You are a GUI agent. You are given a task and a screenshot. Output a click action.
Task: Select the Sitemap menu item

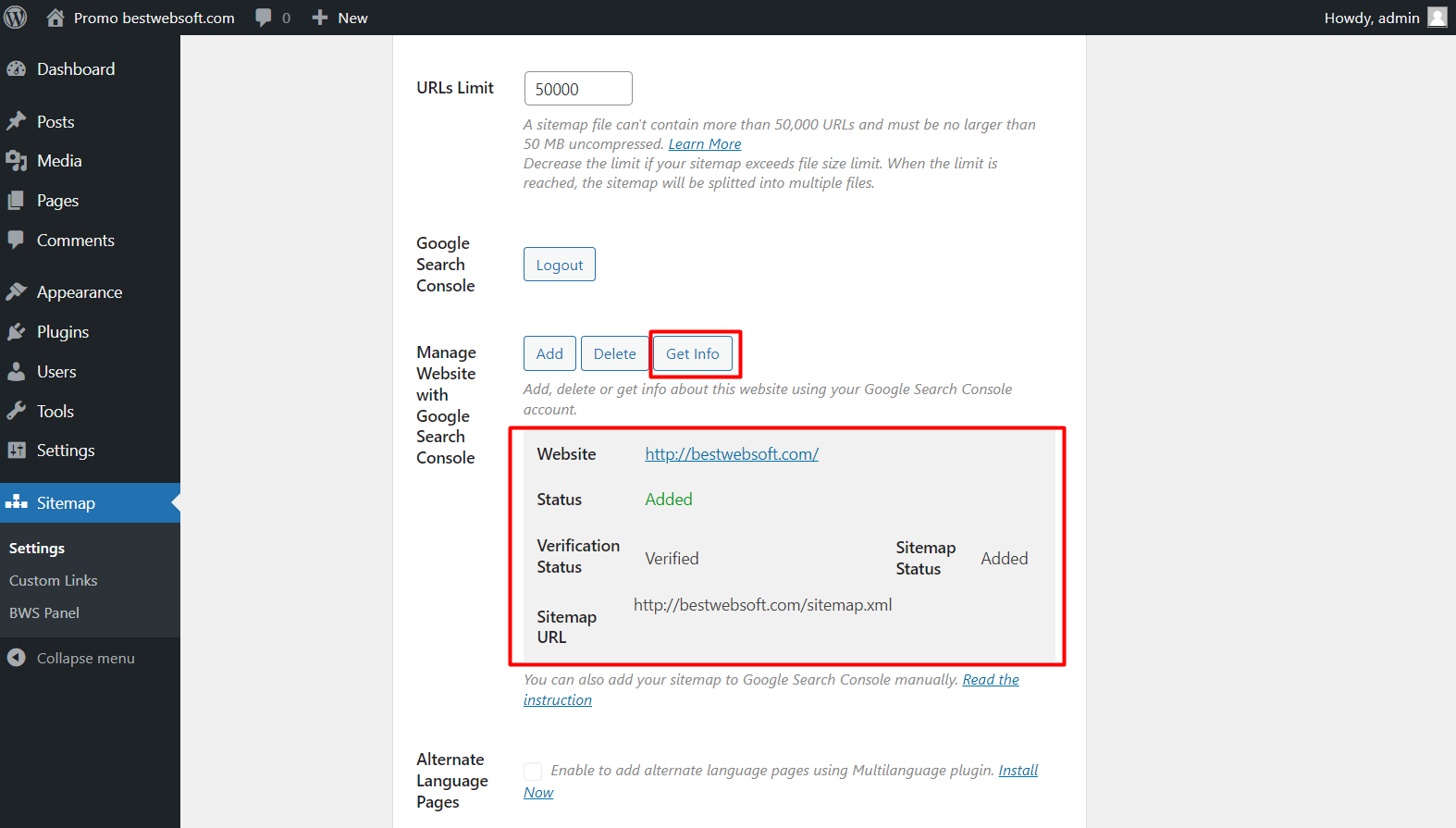[90, 503]
